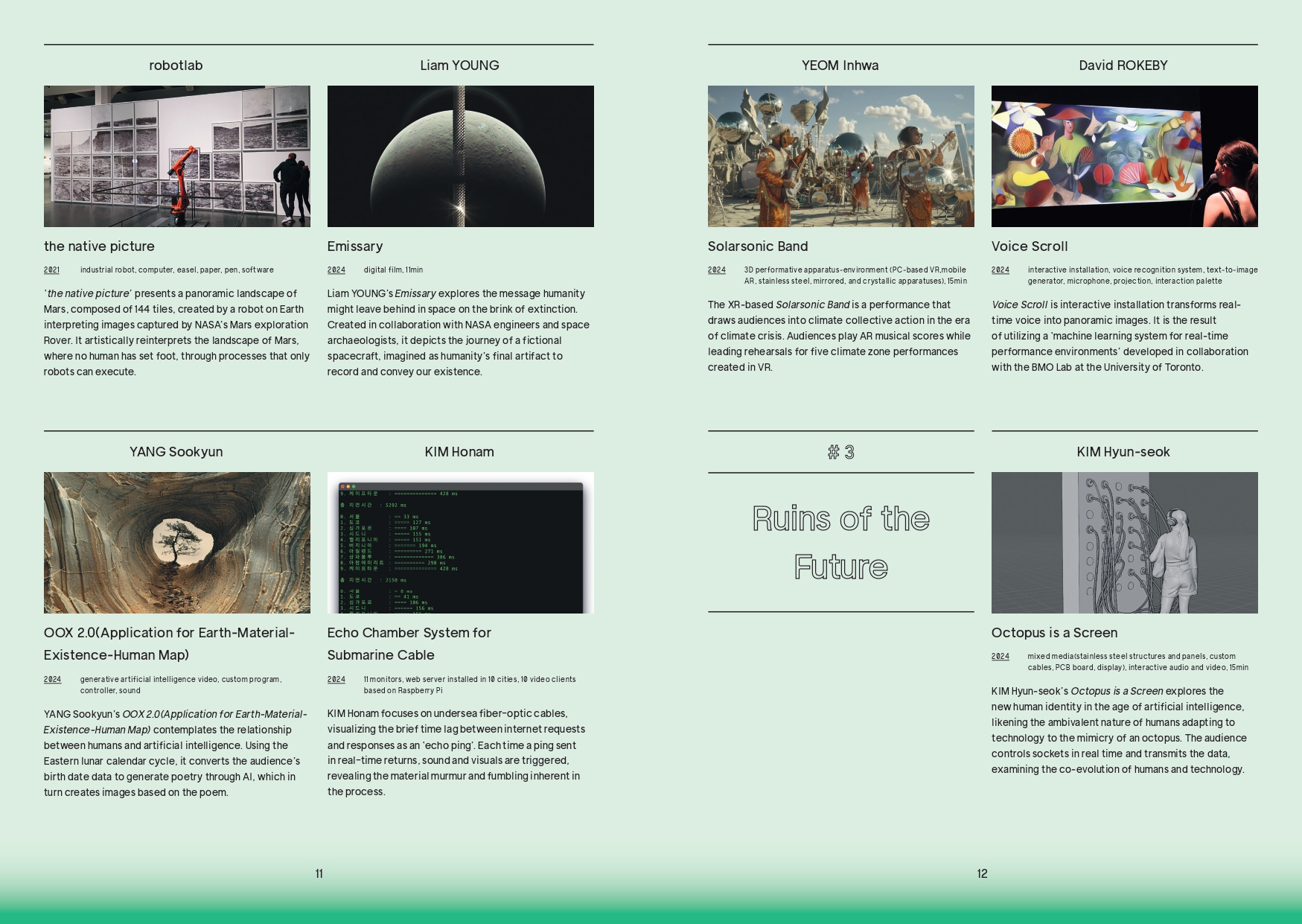Select the OOX 2.0 cave tree image
The width and height of the screenshot is (1302, 924).
[x=177, y=543]
